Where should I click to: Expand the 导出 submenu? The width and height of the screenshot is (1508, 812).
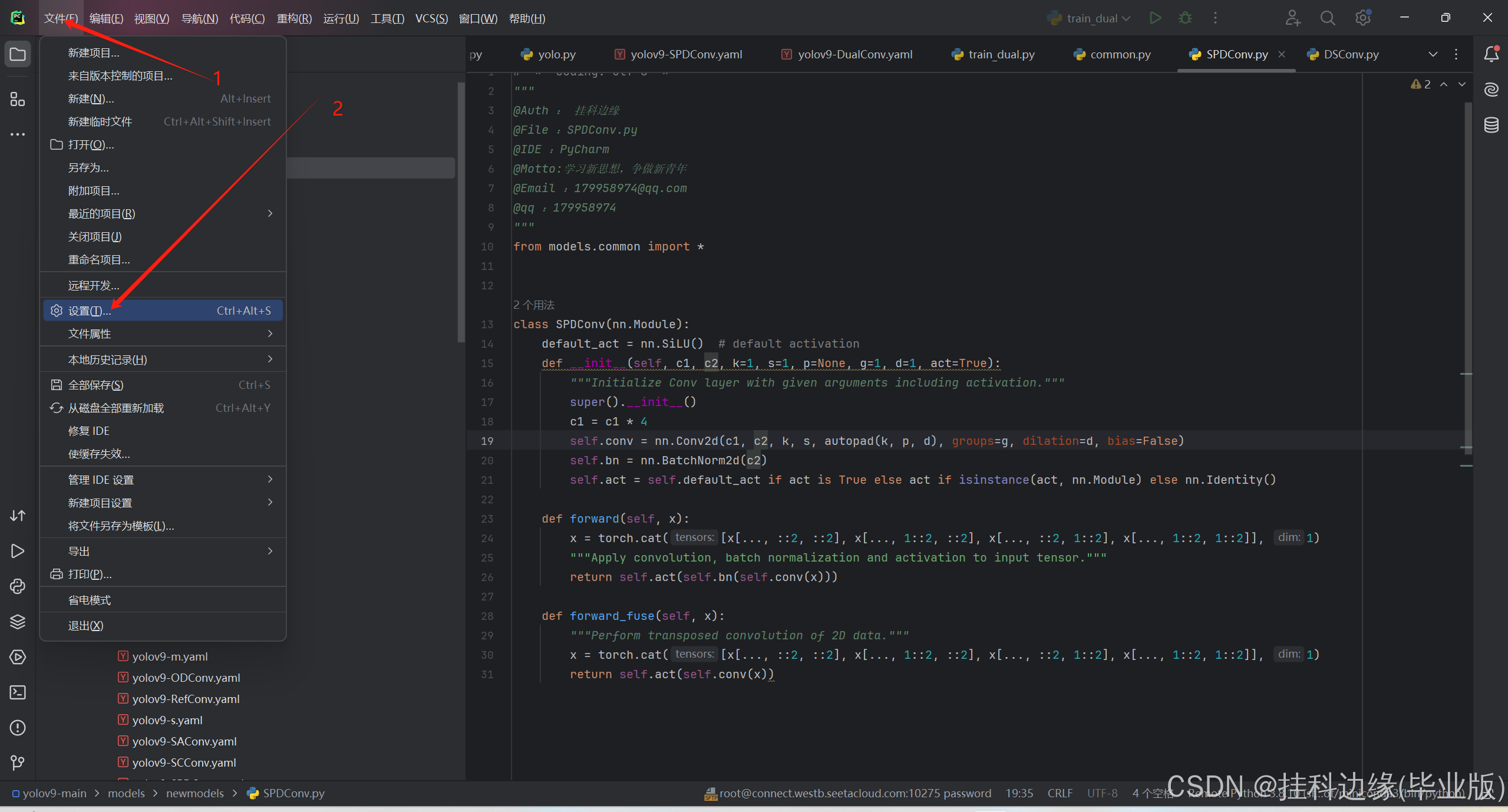tap(163, 551)
